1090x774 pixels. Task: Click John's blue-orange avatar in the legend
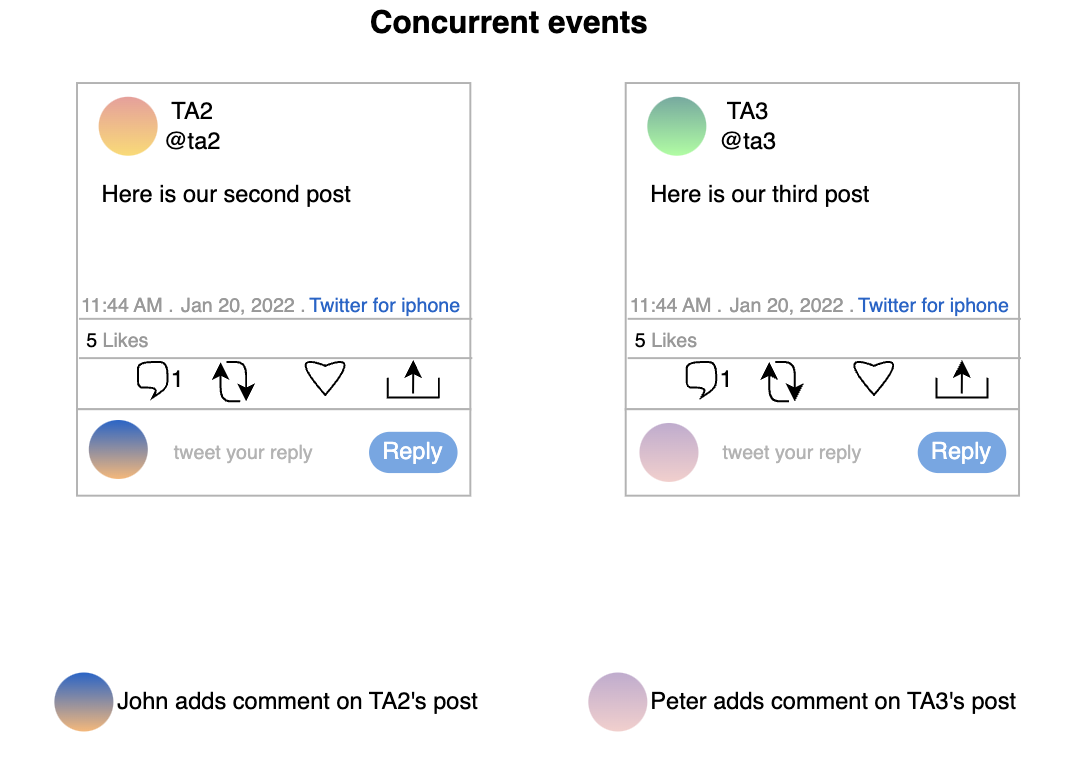coord(83,702)
